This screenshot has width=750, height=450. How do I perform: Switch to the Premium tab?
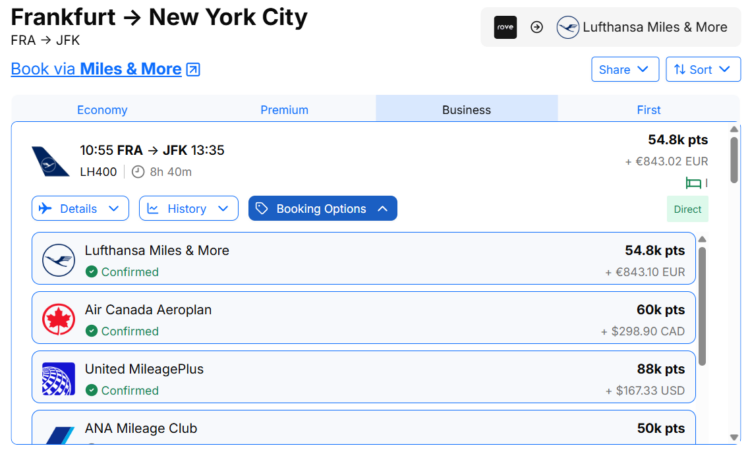(284, 110)
